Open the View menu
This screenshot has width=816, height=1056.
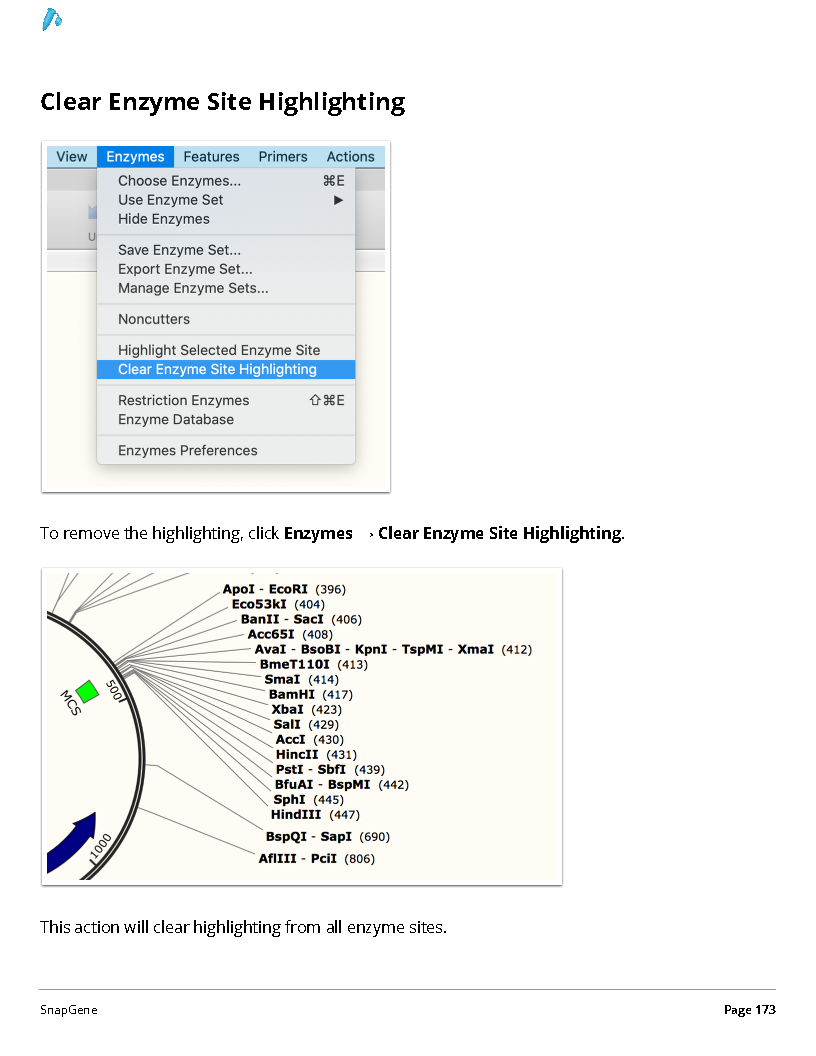click(71, 156)
